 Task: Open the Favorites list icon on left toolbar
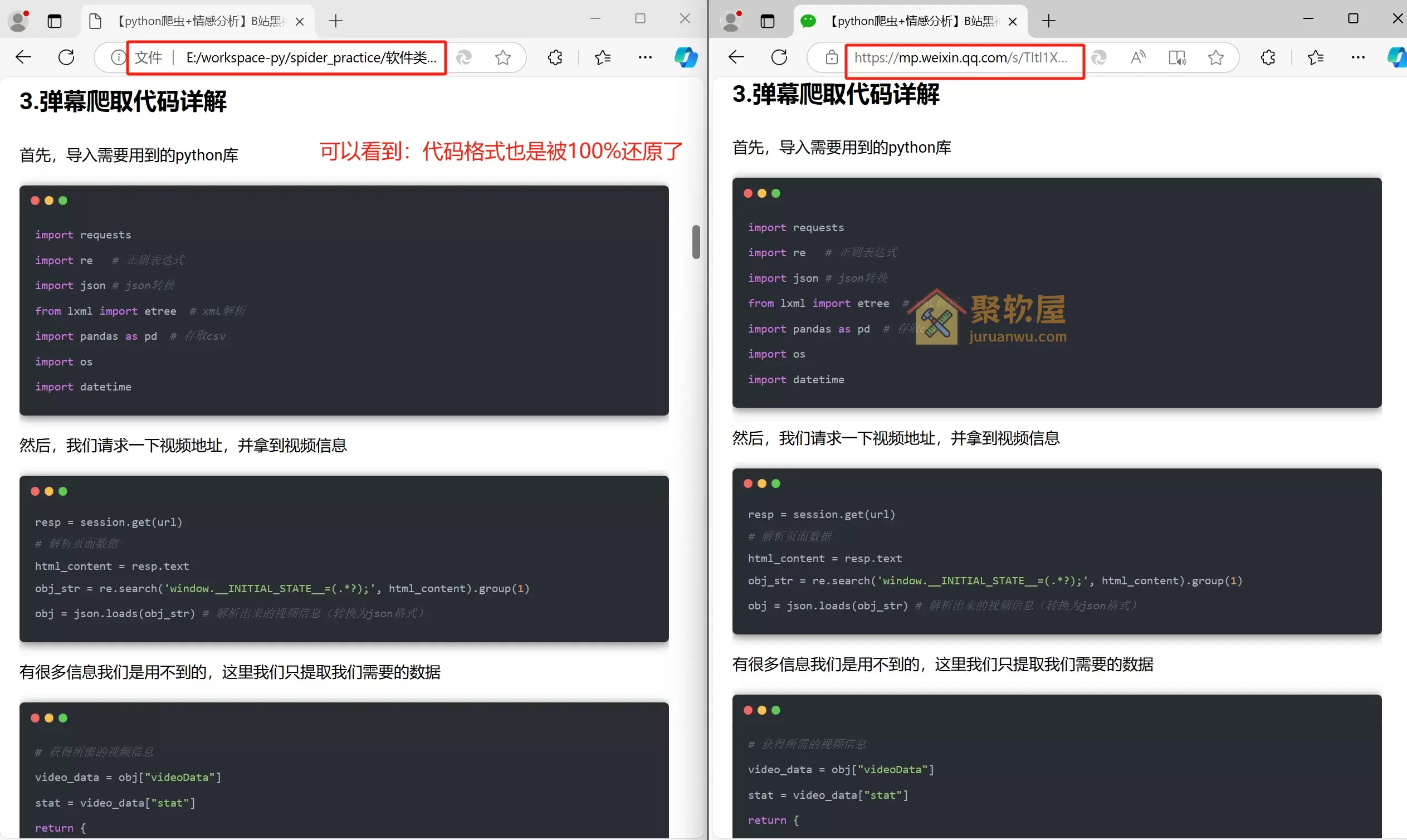point(603,57)
